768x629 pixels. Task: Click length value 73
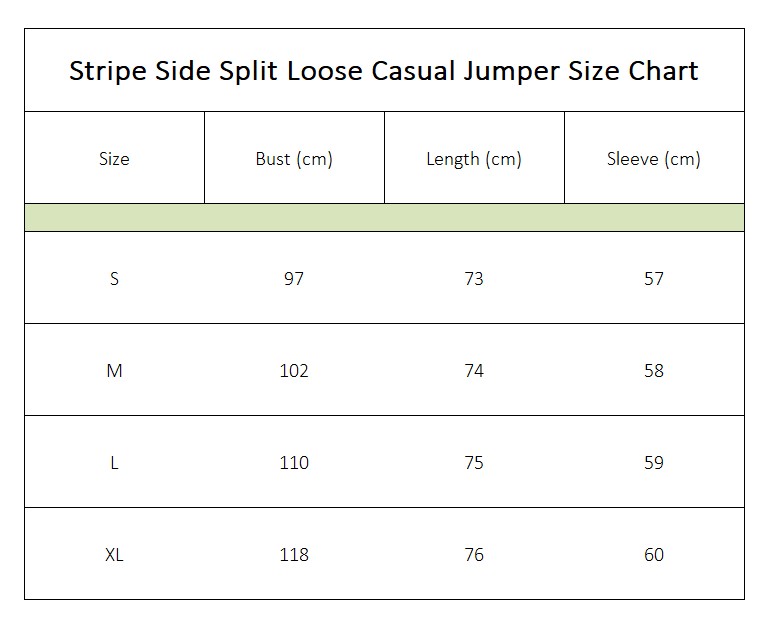click(474, 278)
